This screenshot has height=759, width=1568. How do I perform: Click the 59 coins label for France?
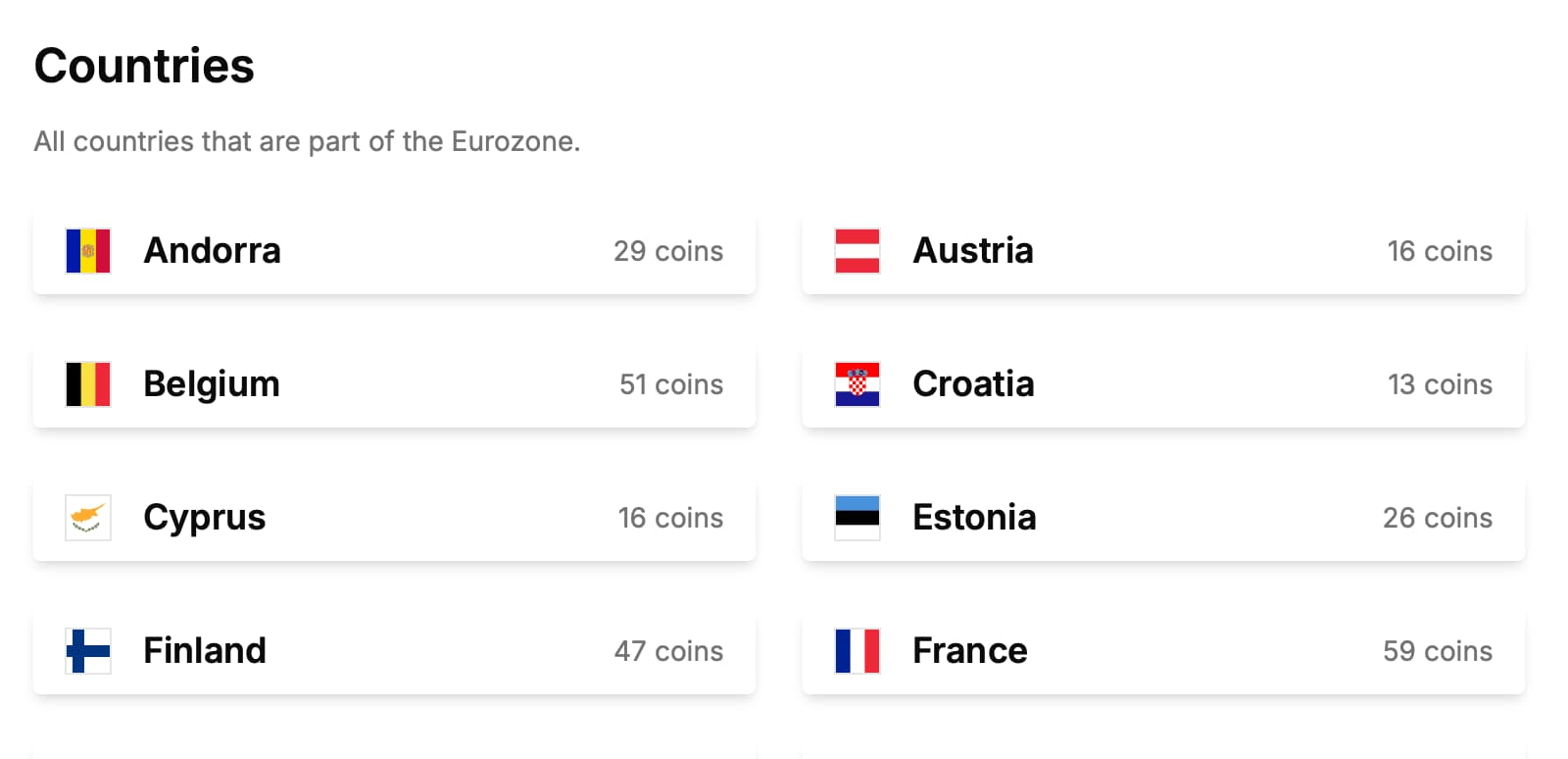1438,650
